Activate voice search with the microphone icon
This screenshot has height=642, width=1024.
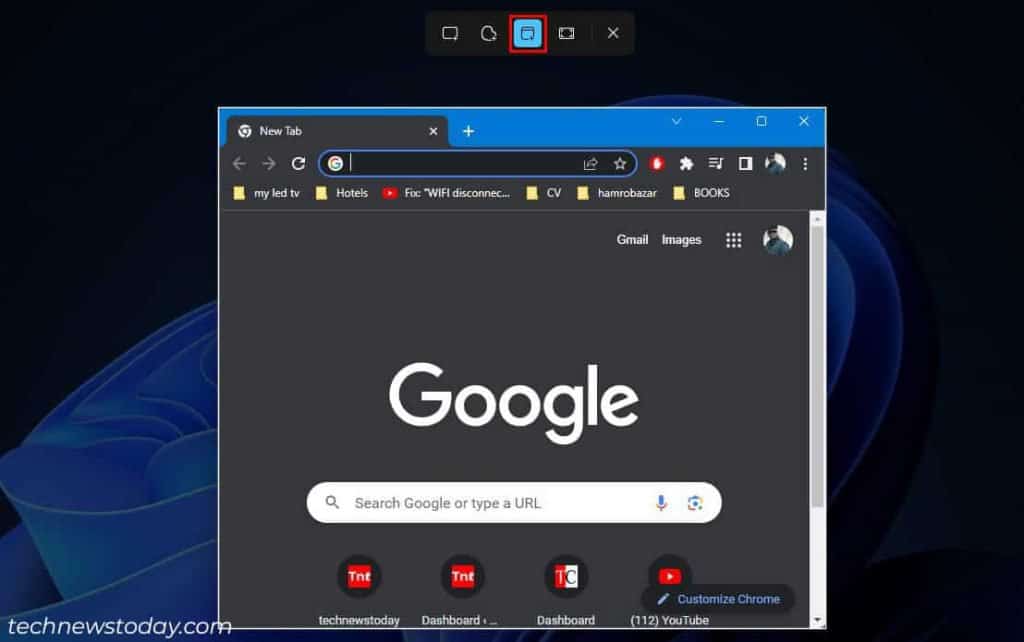[x=661, y=503]
